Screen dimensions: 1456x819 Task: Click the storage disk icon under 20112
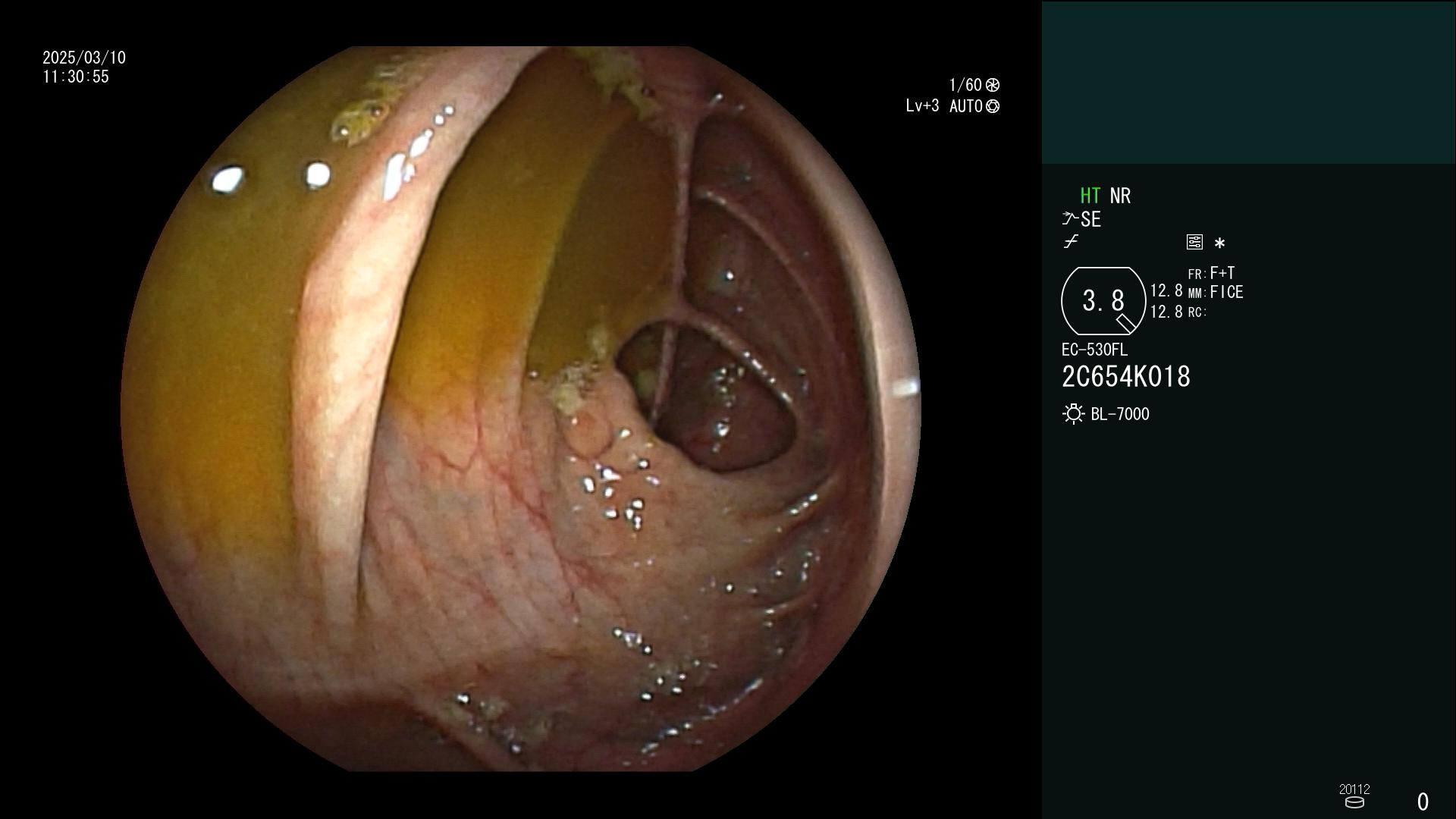(x=1354, y=802)
